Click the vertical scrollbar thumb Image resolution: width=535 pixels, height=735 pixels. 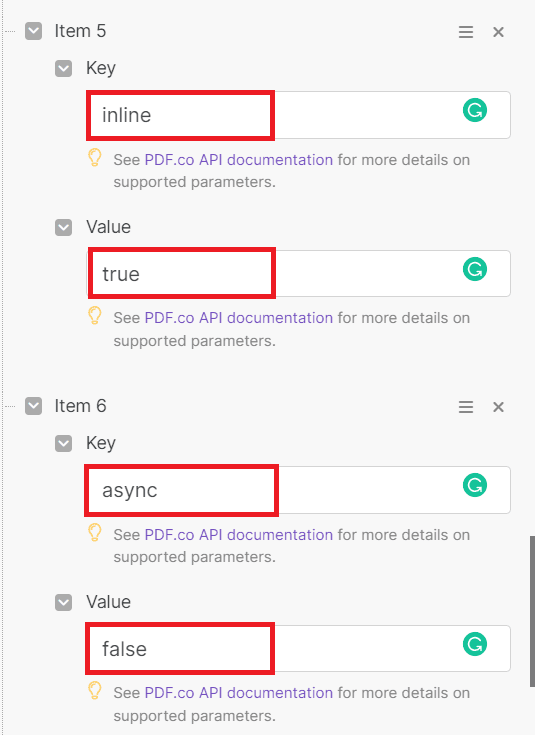tap(532, 611)
